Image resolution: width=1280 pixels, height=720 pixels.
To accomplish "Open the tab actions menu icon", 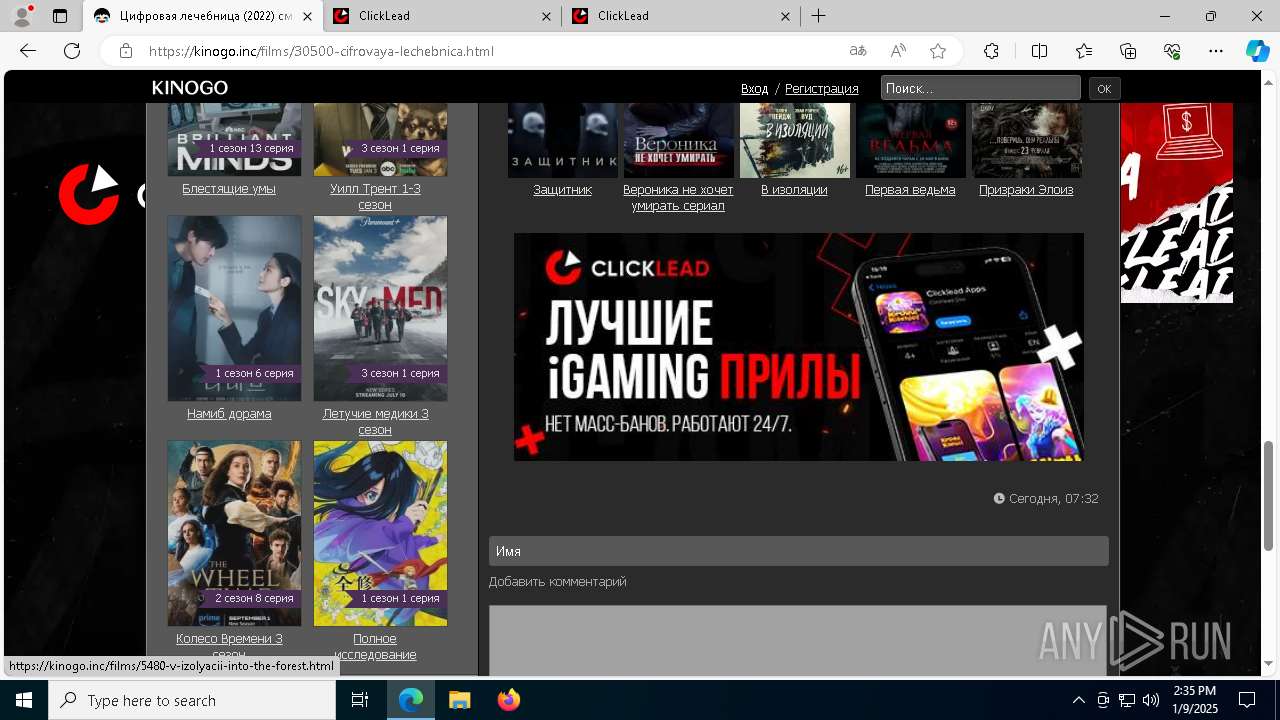I will click(60, 16).
